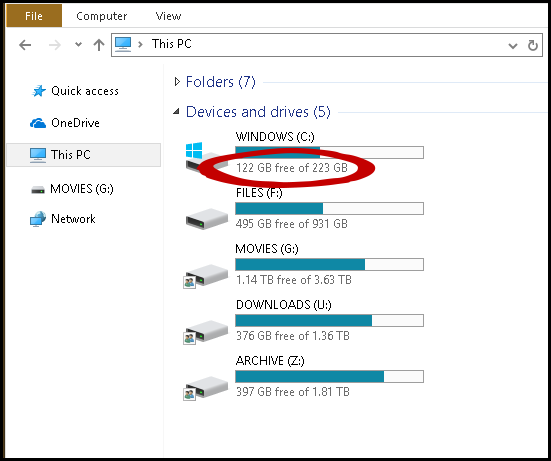Collapse the Devices and drives group
551x461 pixels.
176,112
